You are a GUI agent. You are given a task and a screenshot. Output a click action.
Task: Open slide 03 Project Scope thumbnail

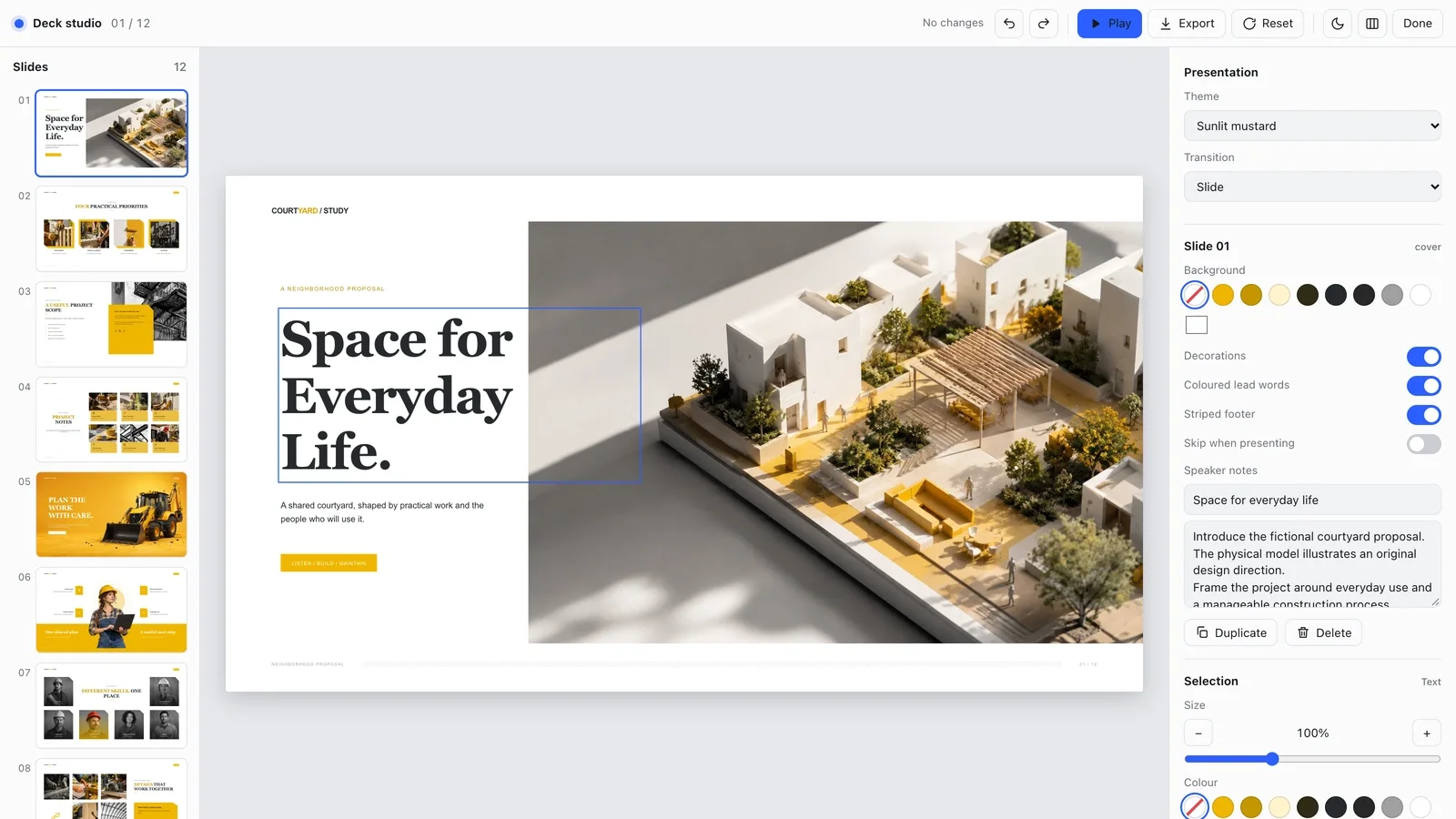click(112, 324)
